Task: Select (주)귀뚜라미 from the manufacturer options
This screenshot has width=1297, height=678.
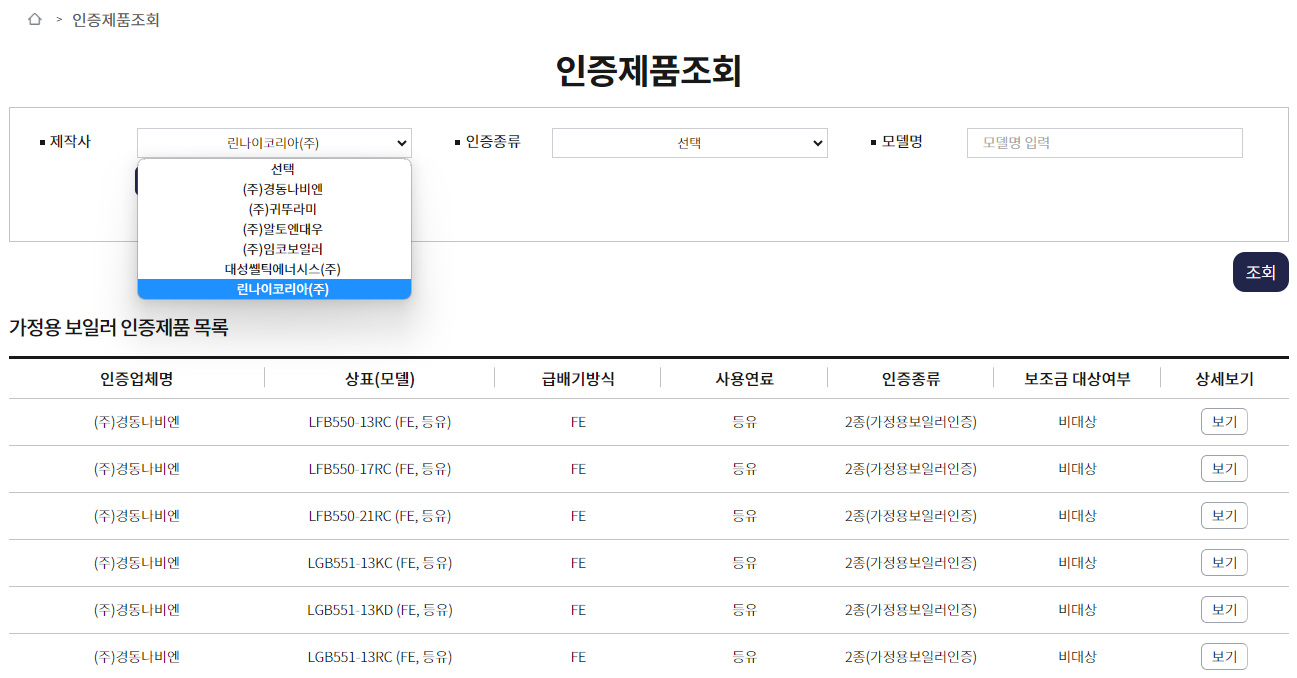Action: 274,208
